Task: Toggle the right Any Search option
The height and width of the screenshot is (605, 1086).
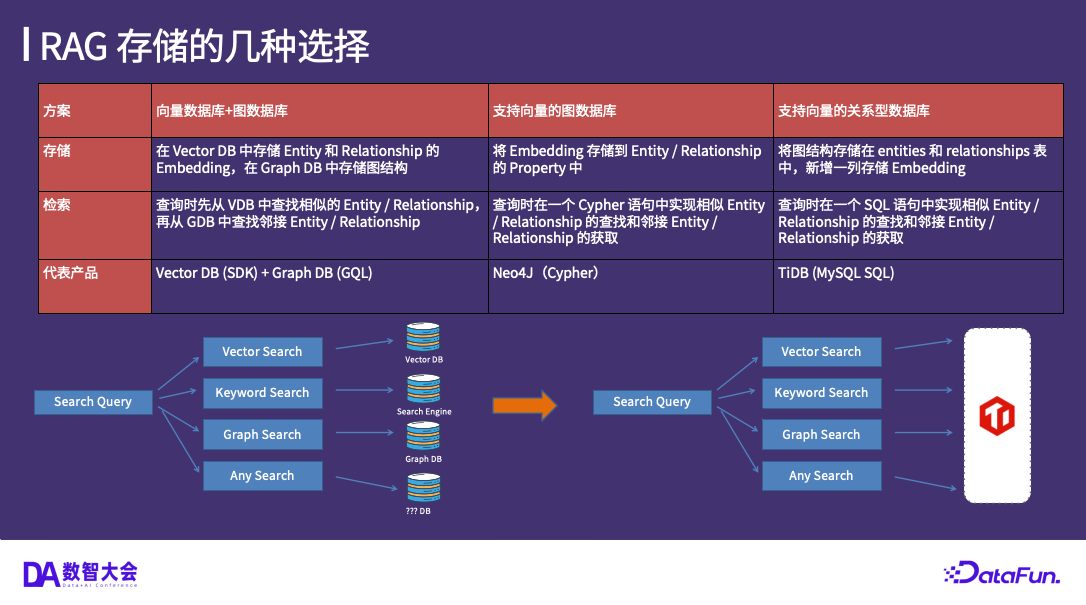Action: (x=822, y=475)
